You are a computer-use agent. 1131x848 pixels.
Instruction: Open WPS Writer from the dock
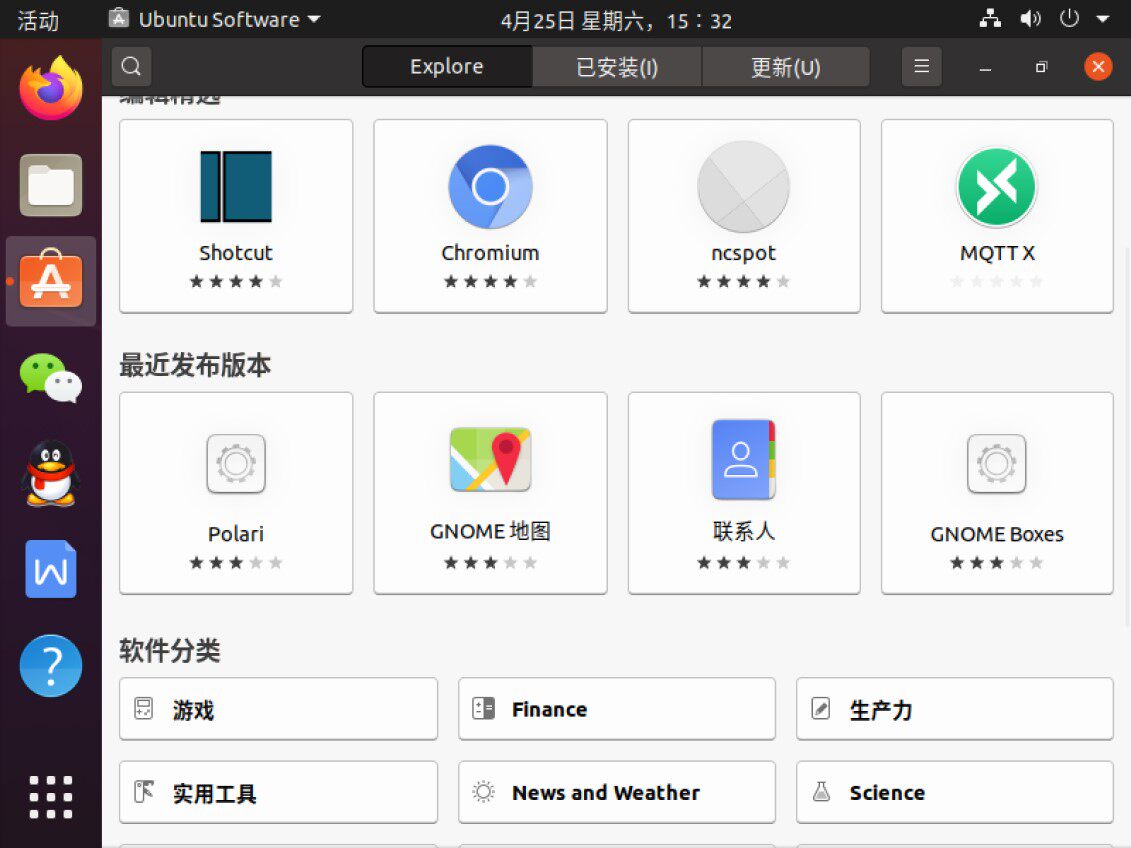[50, 570]
